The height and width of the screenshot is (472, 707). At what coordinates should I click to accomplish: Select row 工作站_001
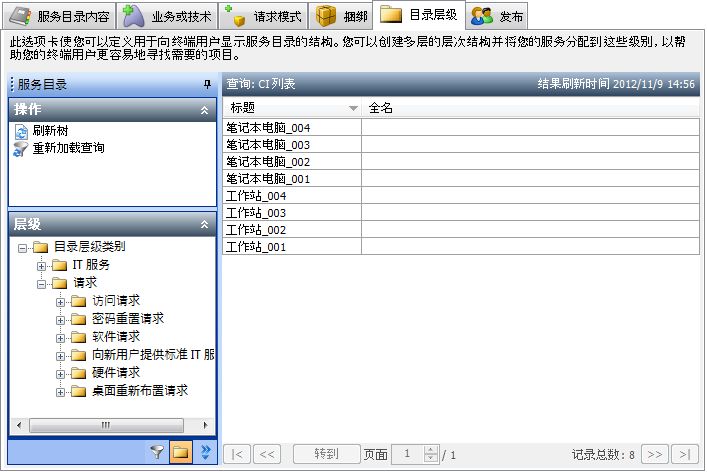pos(461,247)
